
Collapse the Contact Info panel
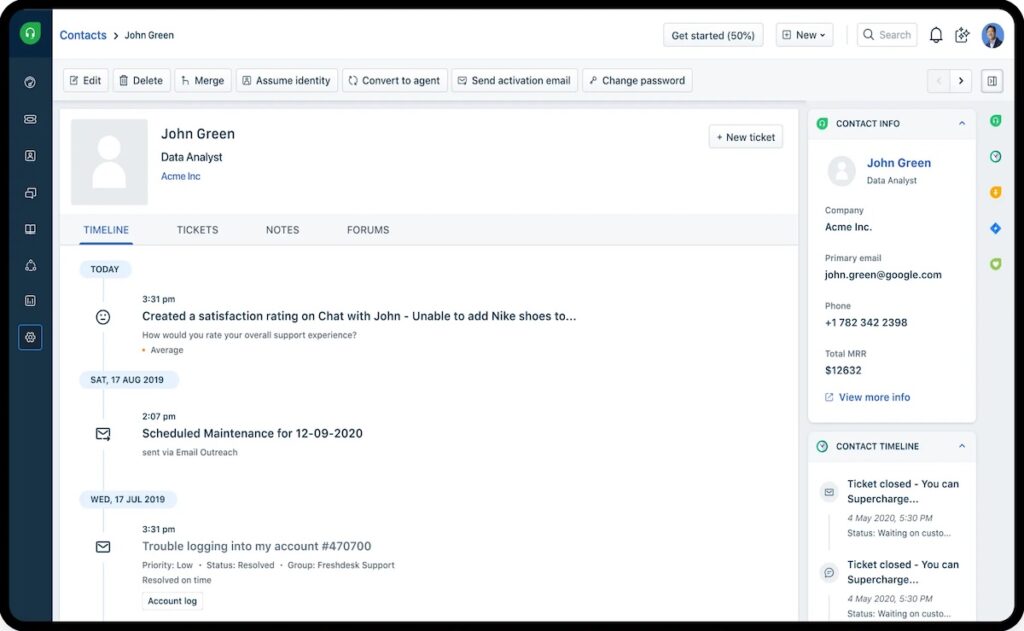tap(963, 123)
